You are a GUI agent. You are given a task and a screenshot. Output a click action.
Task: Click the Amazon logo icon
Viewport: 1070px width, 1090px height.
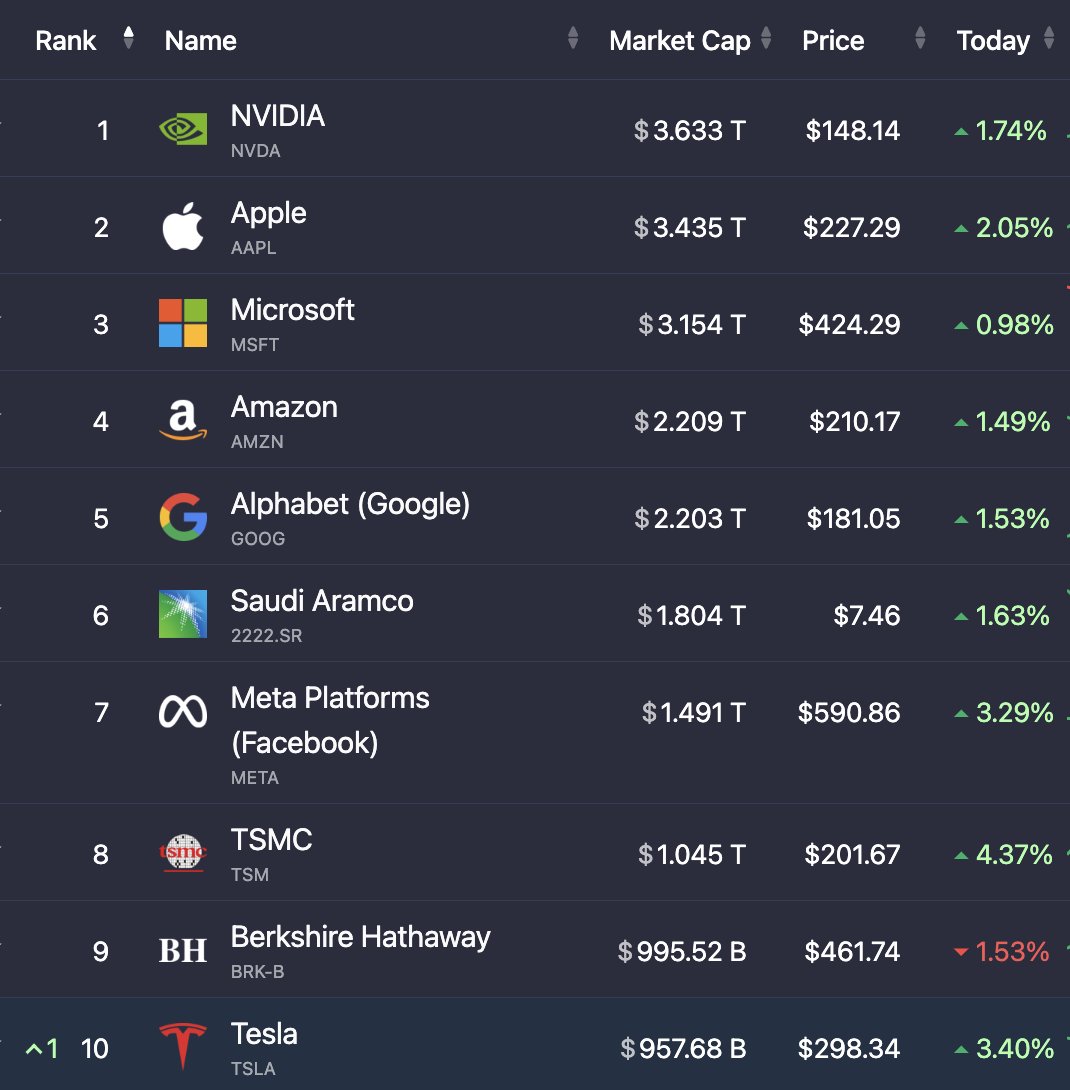pos(183,421)
